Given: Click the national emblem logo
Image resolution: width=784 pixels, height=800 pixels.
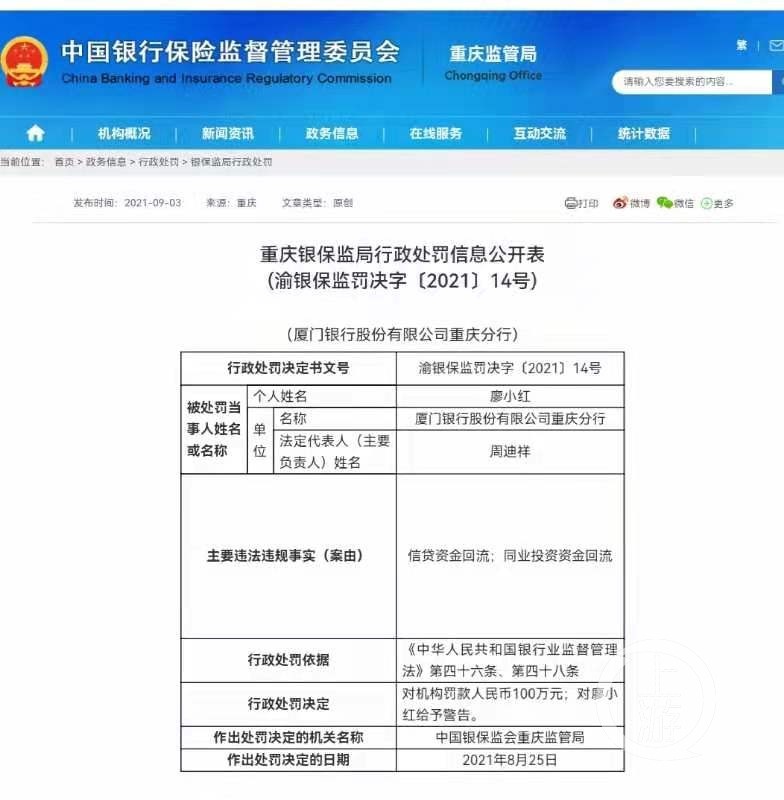Looking at the screenshot, I should (x=24, y=61).
